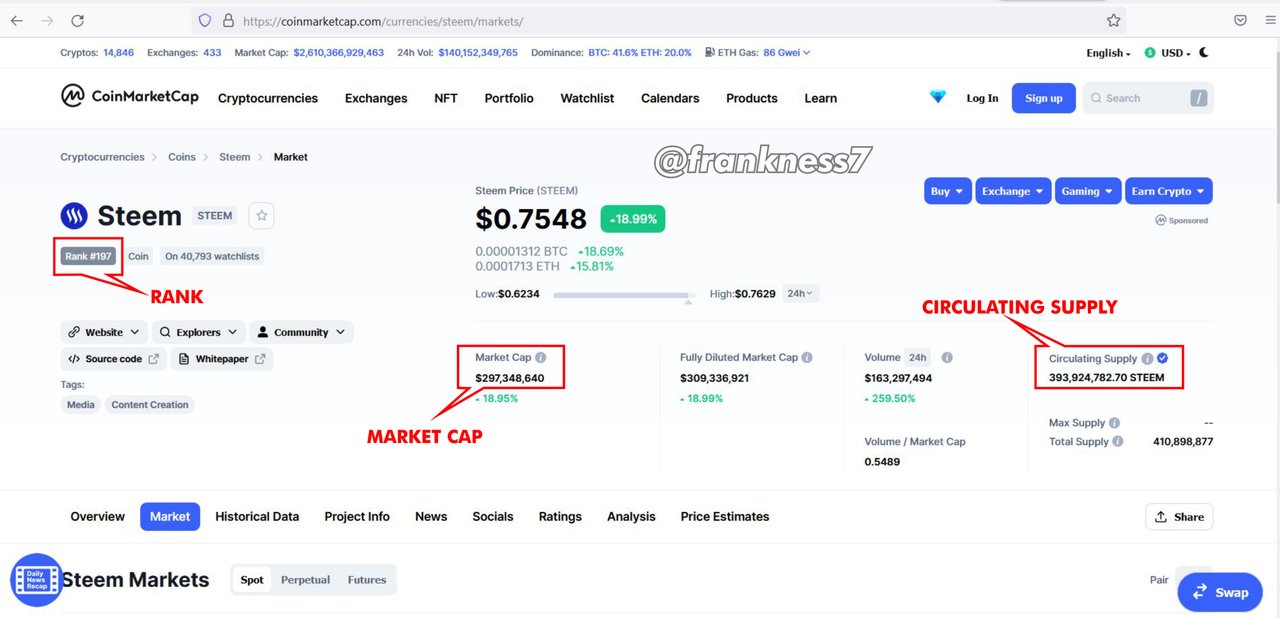Switch to Overview tab
The height and width of the screenshot is (619, 1280).
coord(97,516)
